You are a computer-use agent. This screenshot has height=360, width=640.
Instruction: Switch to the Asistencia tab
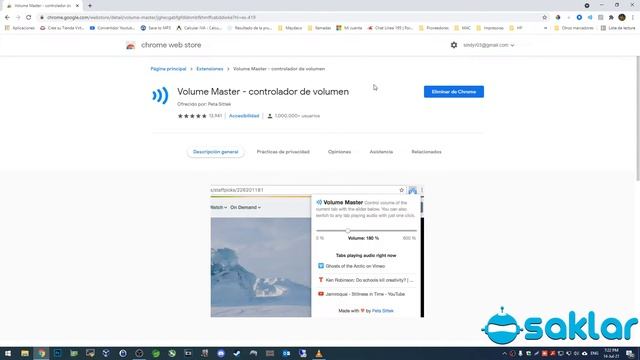pyautogui.click(x=381, y=152)
